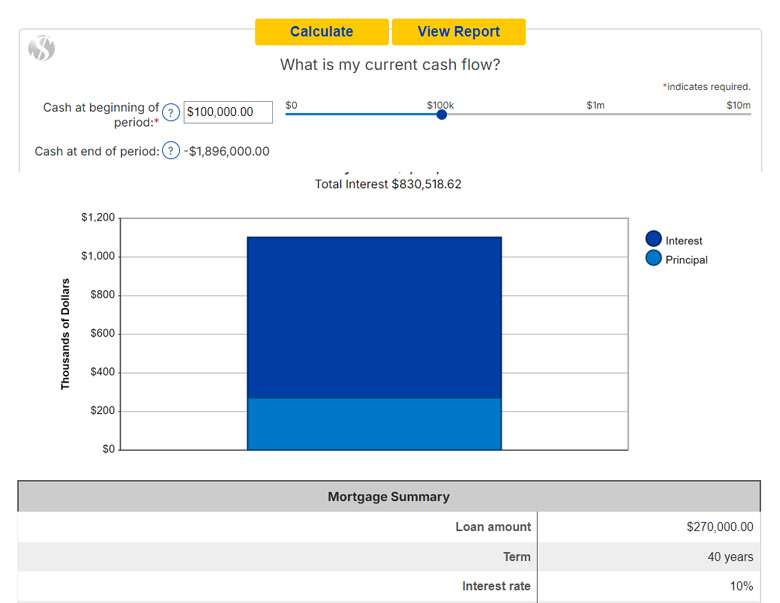
Task: Click the Interest rate row label
Action: click(x=496, y=586)
